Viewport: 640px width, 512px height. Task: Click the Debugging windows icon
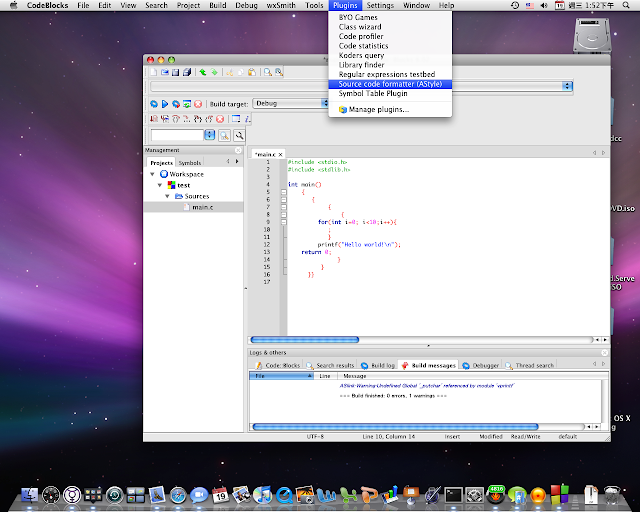[236, 119]
